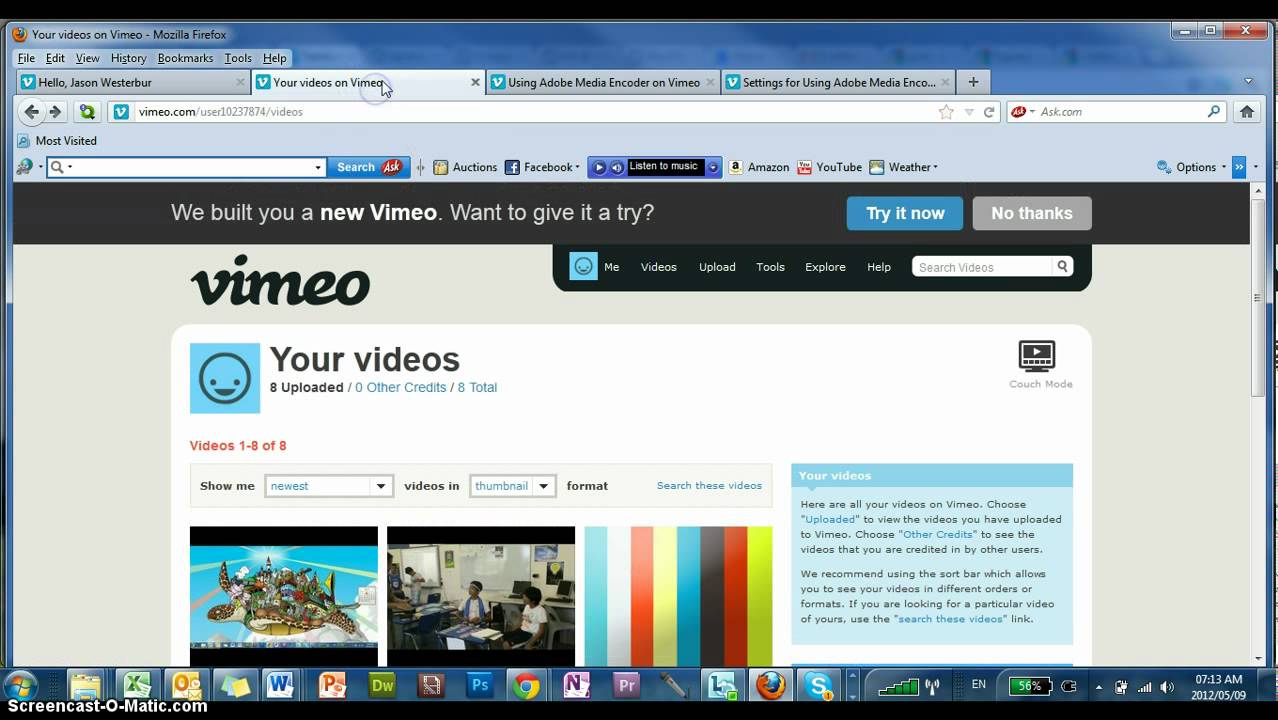
Task: Click the Vimeo site icon in the address bar
Action: (x=121, y=112)
